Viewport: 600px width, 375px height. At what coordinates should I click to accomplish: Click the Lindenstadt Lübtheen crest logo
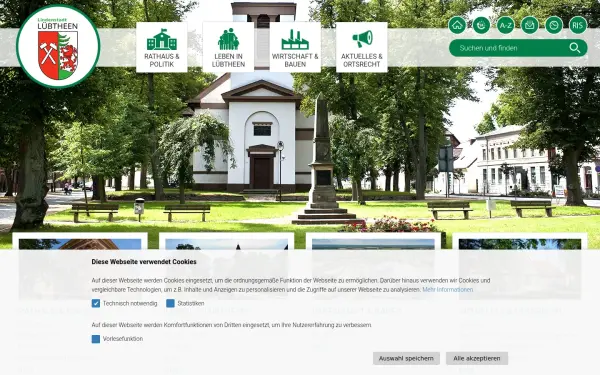click(x=58, y=46)
